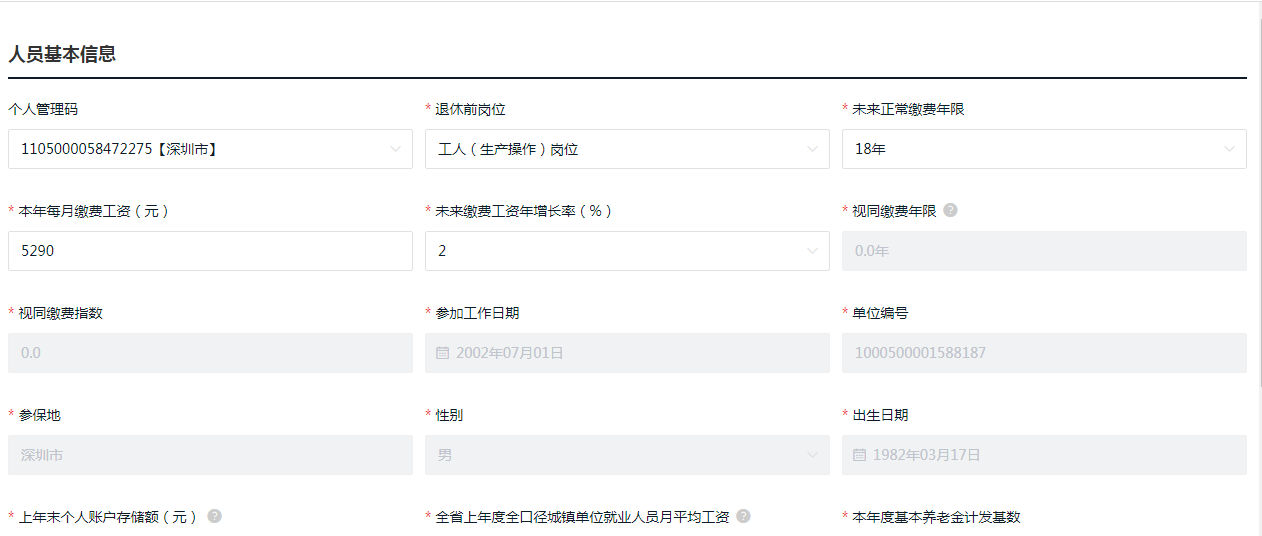
Task: Click calendar icon in 出生日期 field
Action: coord(860,455)
